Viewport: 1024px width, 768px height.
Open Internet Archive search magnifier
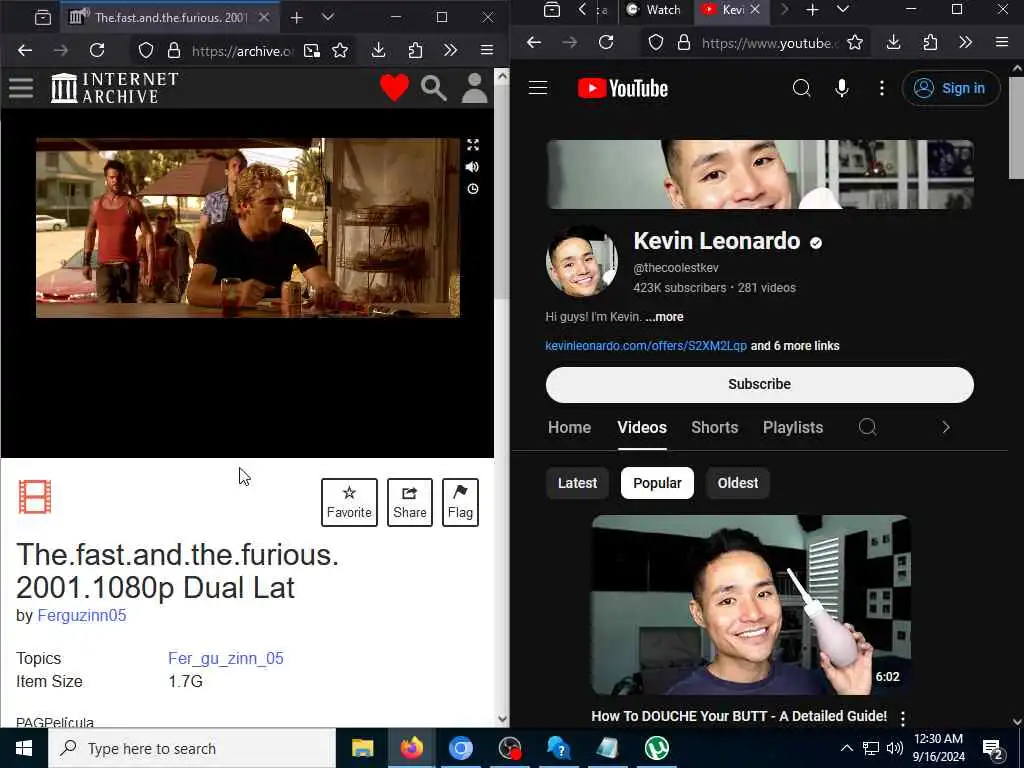click(x=434, y=88)
